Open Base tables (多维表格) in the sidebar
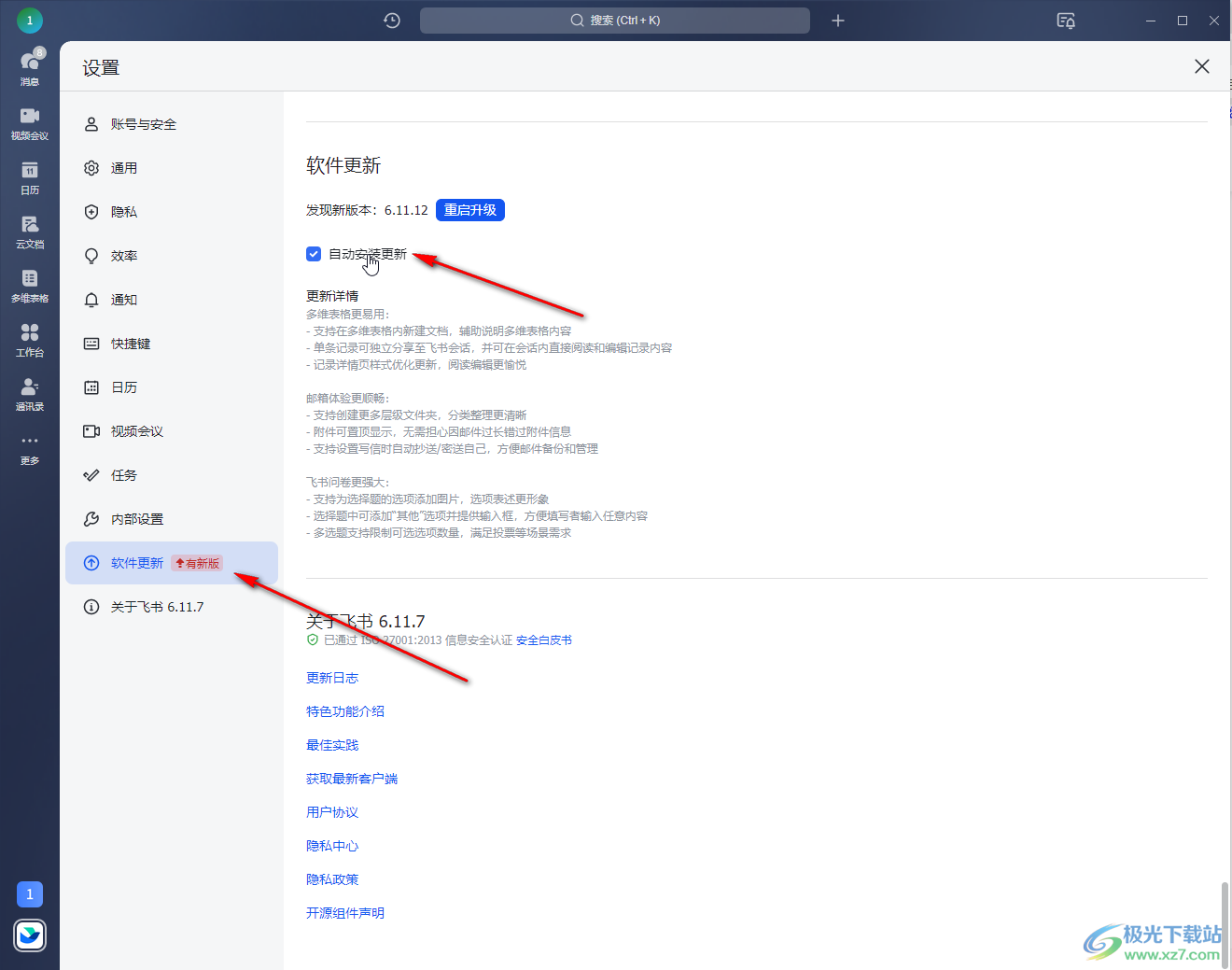Image resolution: width=1232 pixels, height=970 pixels. tap(30, 285)
